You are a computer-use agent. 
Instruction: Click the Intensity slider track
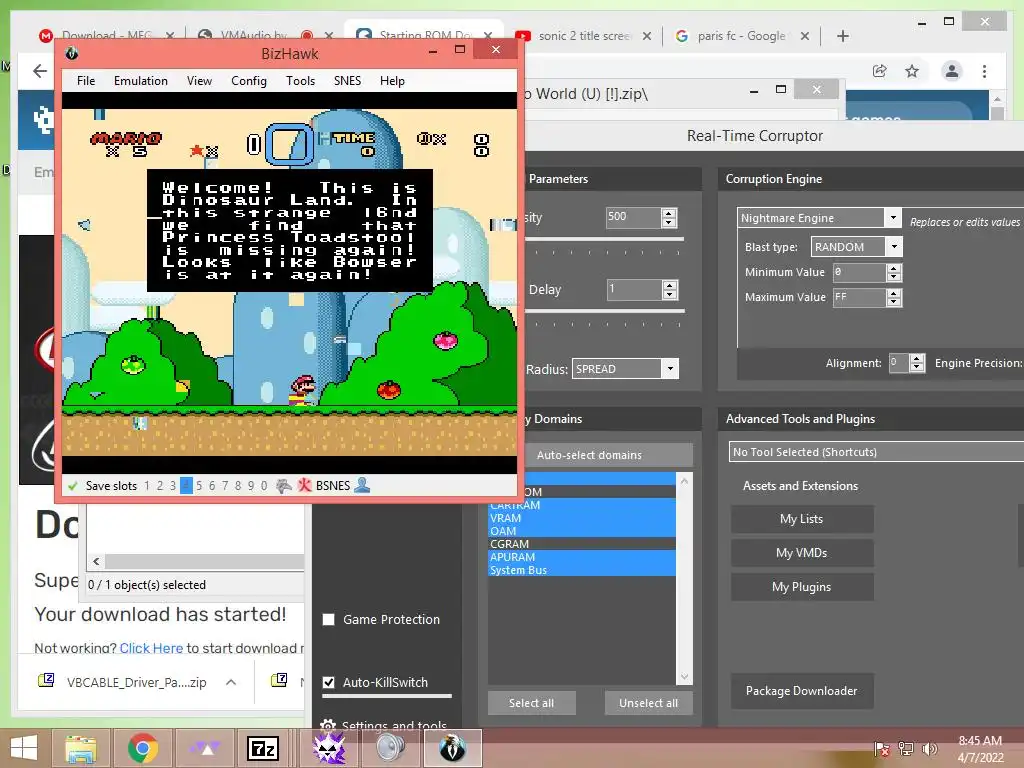pyautogui.click(x=605, y=240)
